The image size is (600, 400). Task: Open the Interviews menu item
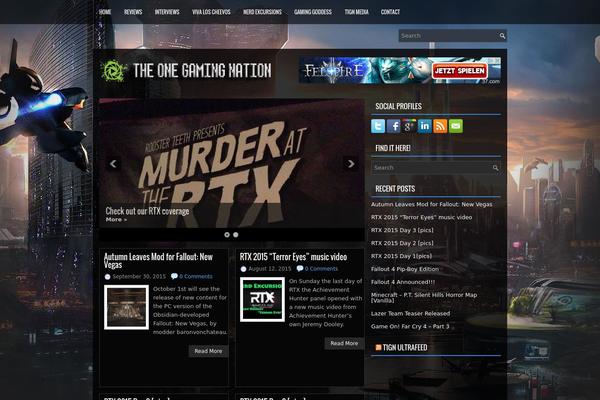[167, 12]
